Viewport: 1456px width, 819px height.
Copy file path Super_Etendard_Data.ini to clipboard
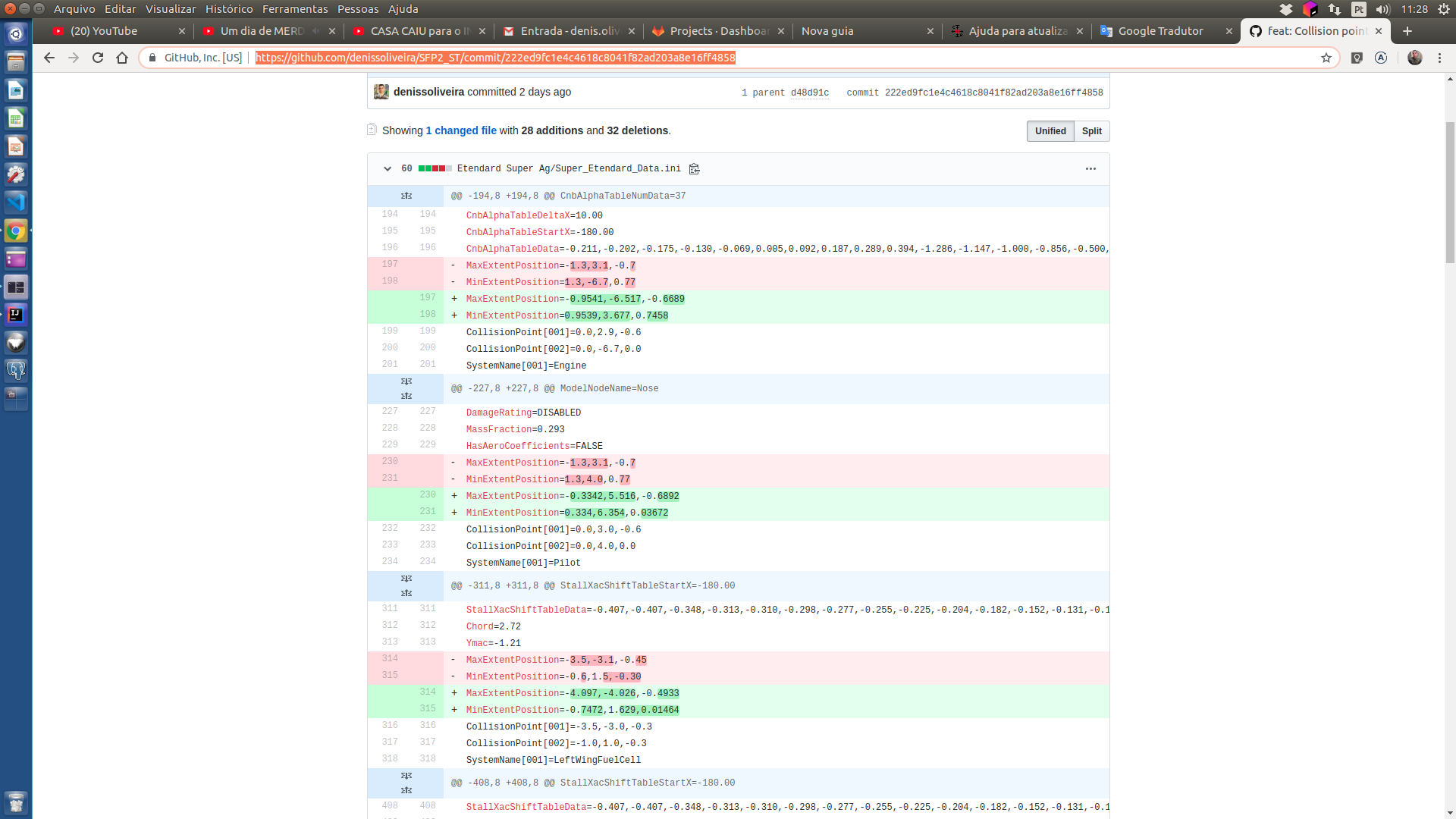click(694, 169)
